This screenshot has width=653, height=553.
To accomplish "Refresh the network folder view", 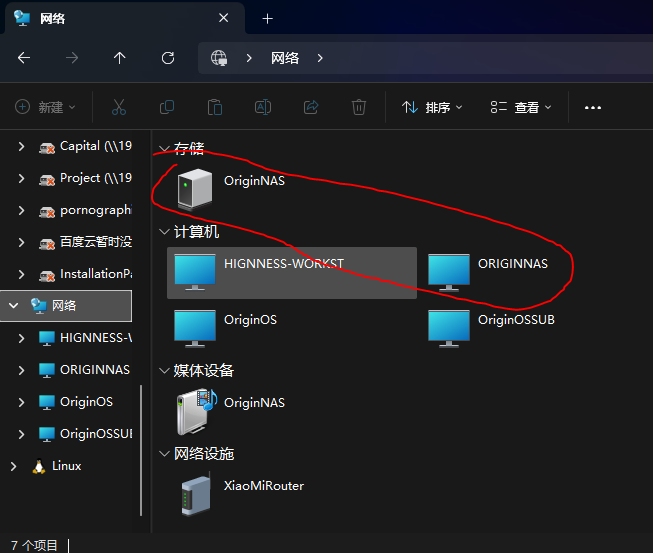I will [168, 58].
